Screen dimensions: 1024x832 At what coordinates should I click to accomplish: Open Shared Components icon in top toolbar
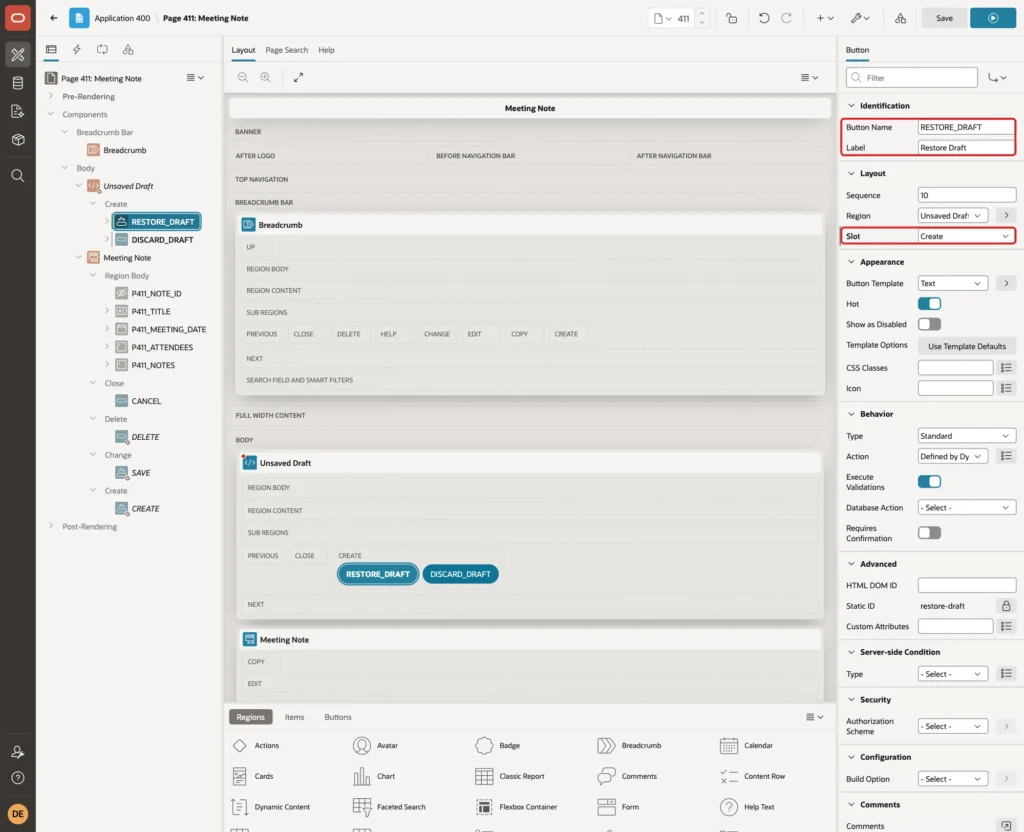coord(901,18)
